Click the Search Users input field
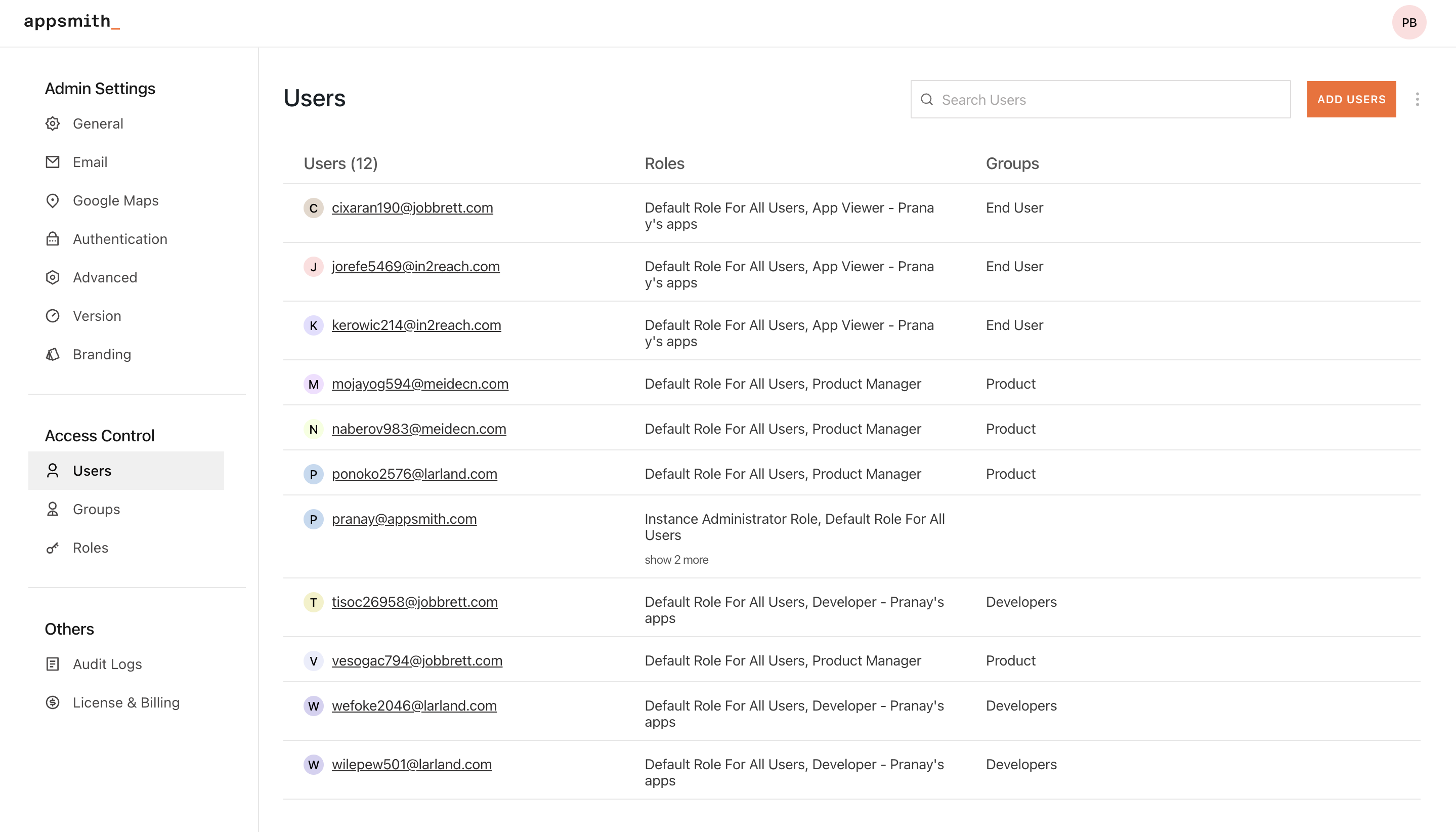1456x832 pixels. [1108, 99]
